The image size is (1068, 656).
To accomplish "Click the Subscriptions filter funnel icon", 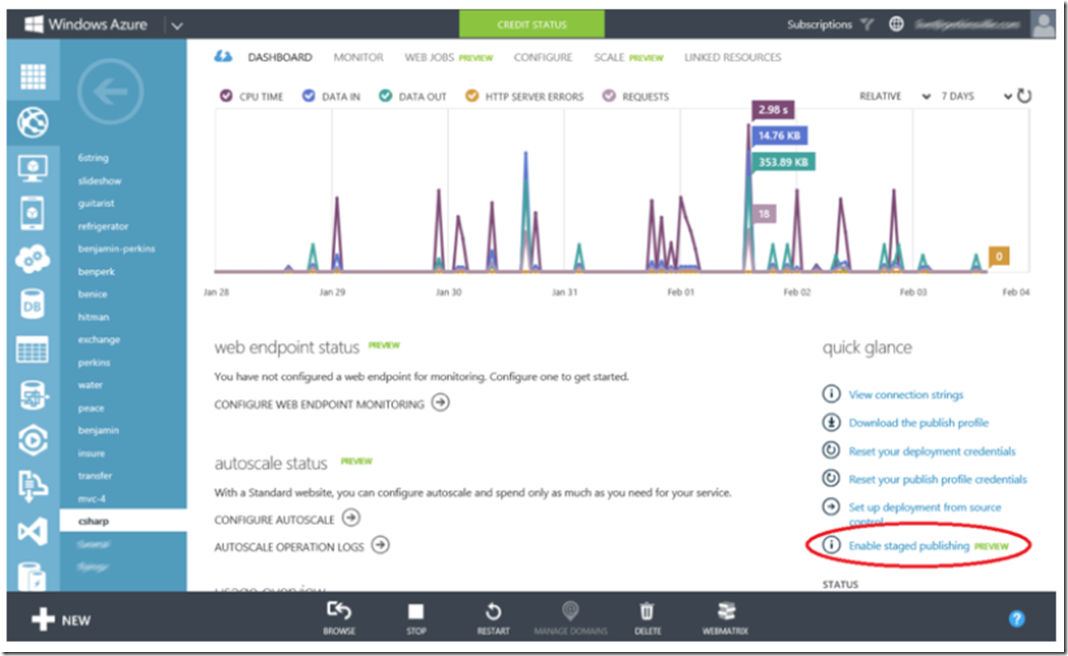I will [x=867, y=25].
